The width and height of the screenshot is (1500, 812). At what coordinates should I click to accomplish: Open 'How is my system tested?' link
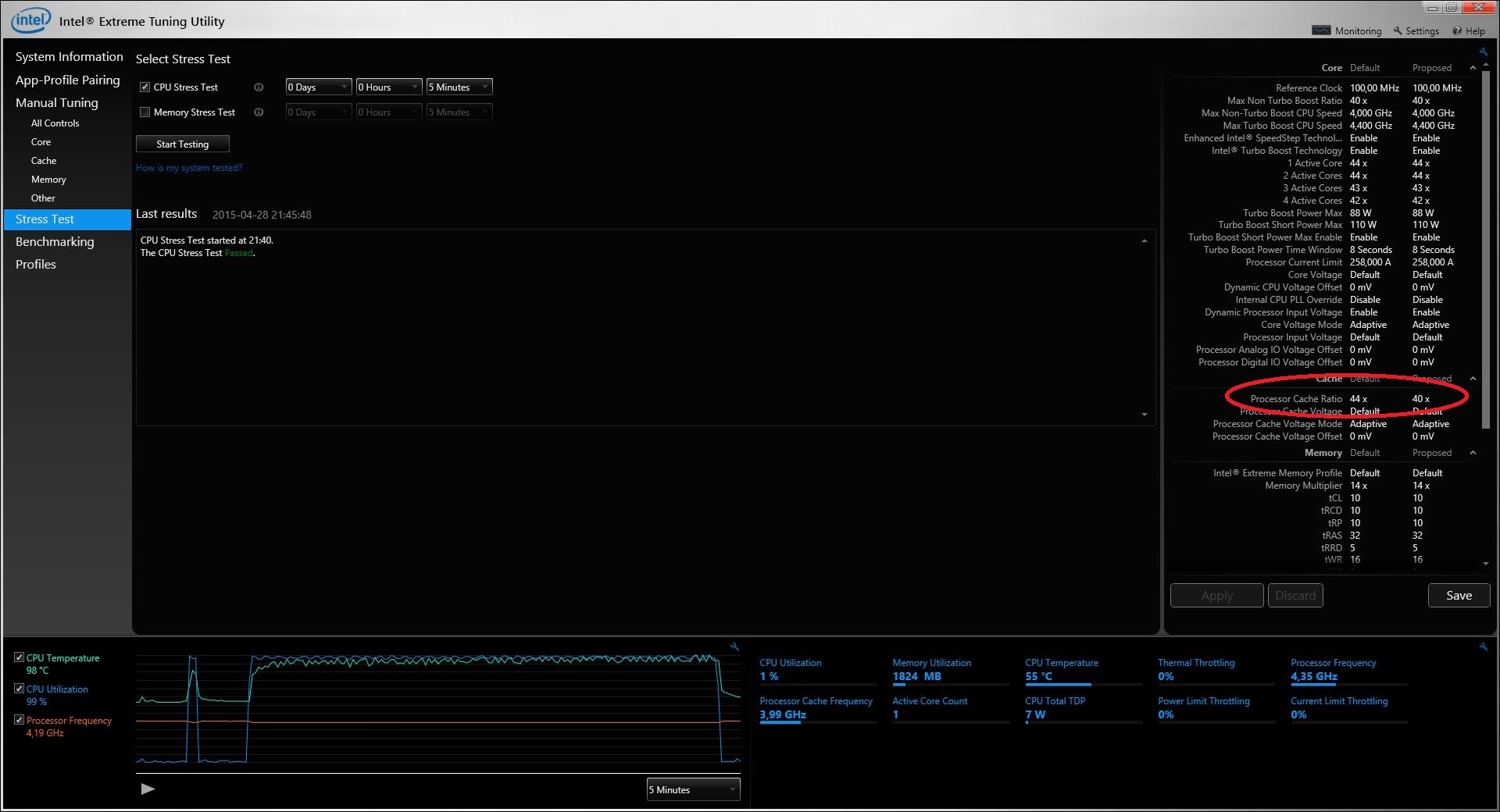189,168
